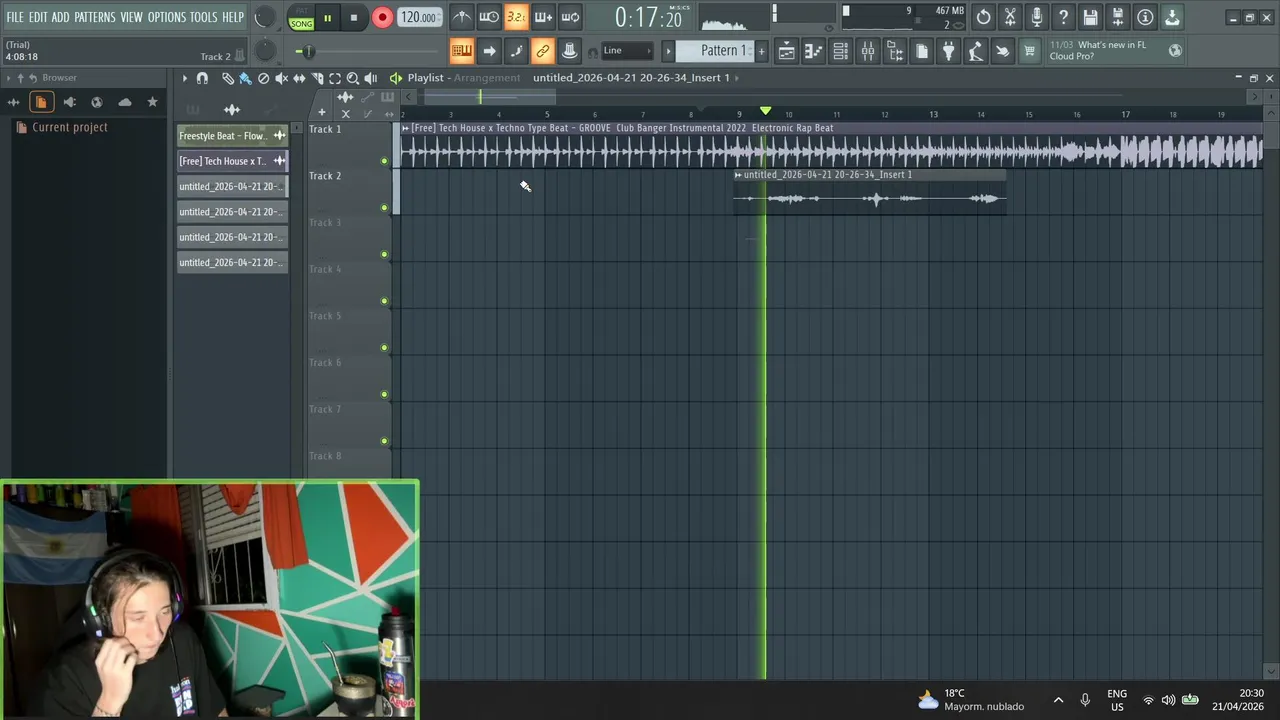Click the microphone one-click recording icon
Viewport: 1280px width, 720px height.
click(x=1037, y=17)
